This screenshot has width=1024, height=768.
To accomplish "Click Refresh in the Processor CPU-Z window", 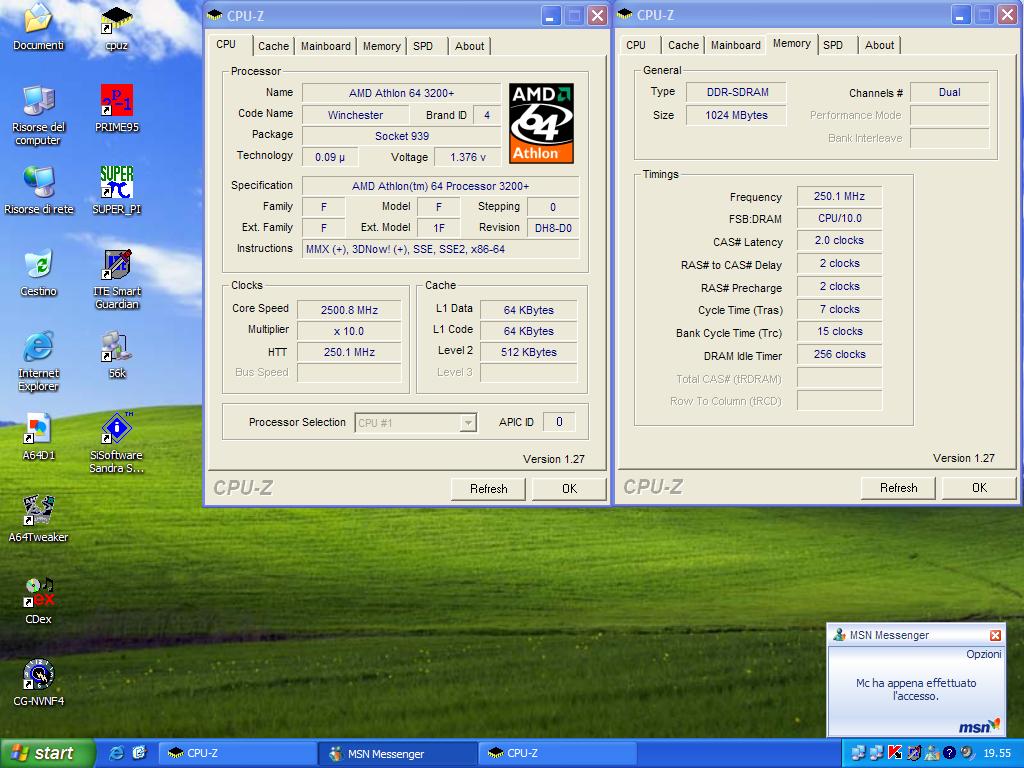I will pyautogui.click(x=488, y=488).
